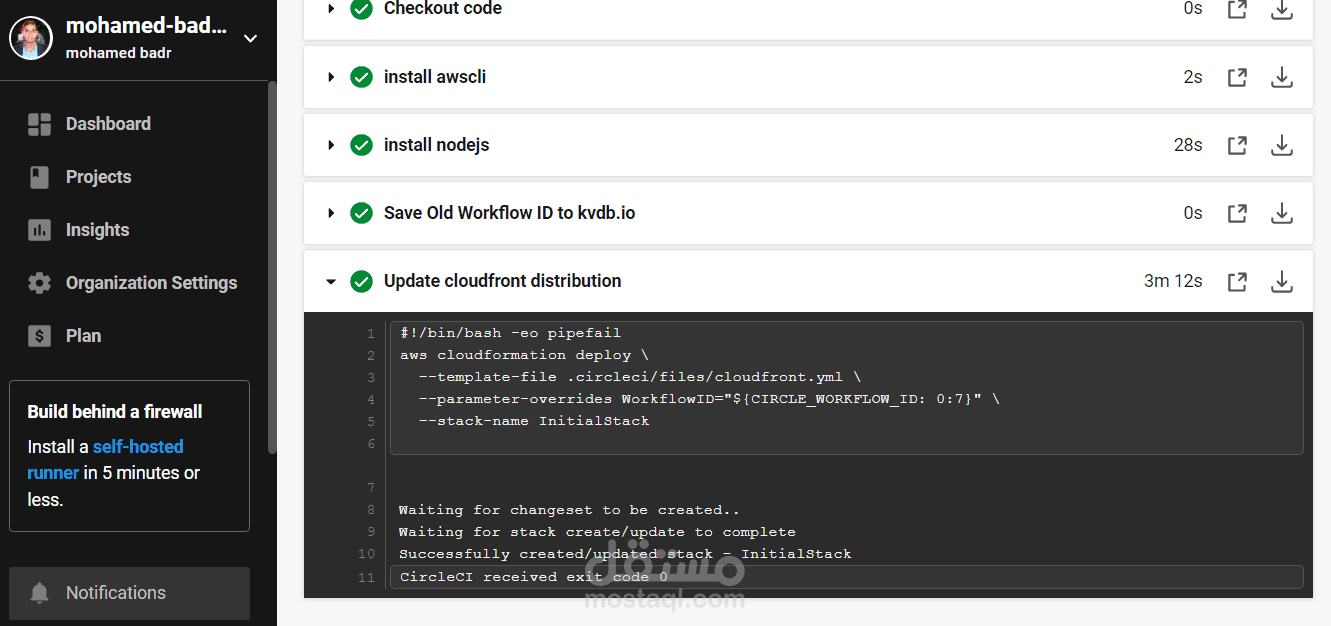Viewport: 1331px width, 626px height.
Task: Open install awscli step in new tab
Action: (1237, 77)
